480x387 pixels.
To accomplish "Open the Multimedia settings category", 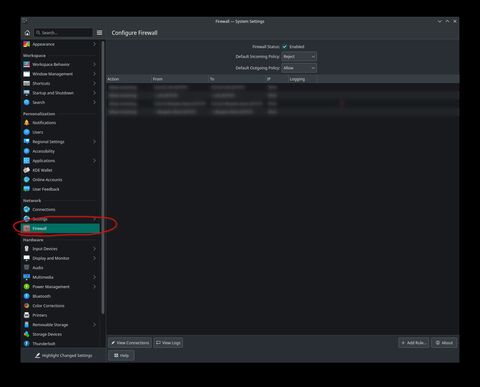I will tap(60, 277).
